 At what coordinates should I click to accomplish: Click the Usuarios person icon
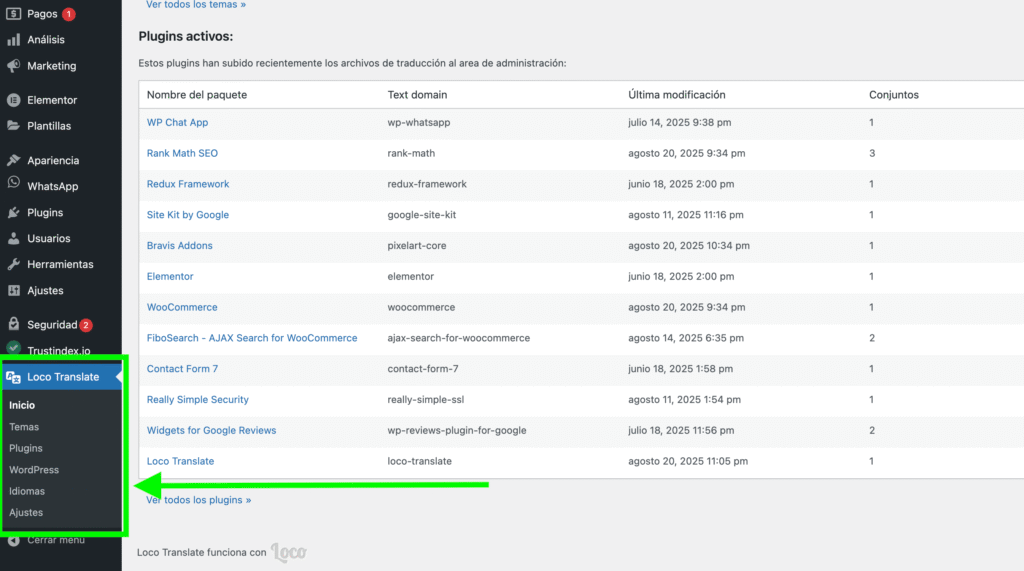coord(14,238)
